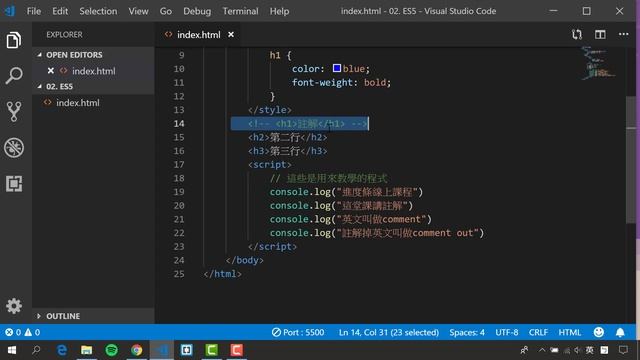The height and width of the screenshot is (360, 640).
Task: Click the feedback smiley icon
Action: pyautogui.click(x=599, y=332)
